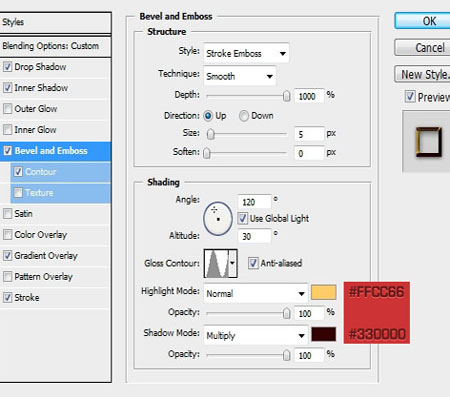Open the Style dropdown showing Stroke Emboss
Image resolution: width=450 pixels, height=397 pixels.
(x=246, y=53)
